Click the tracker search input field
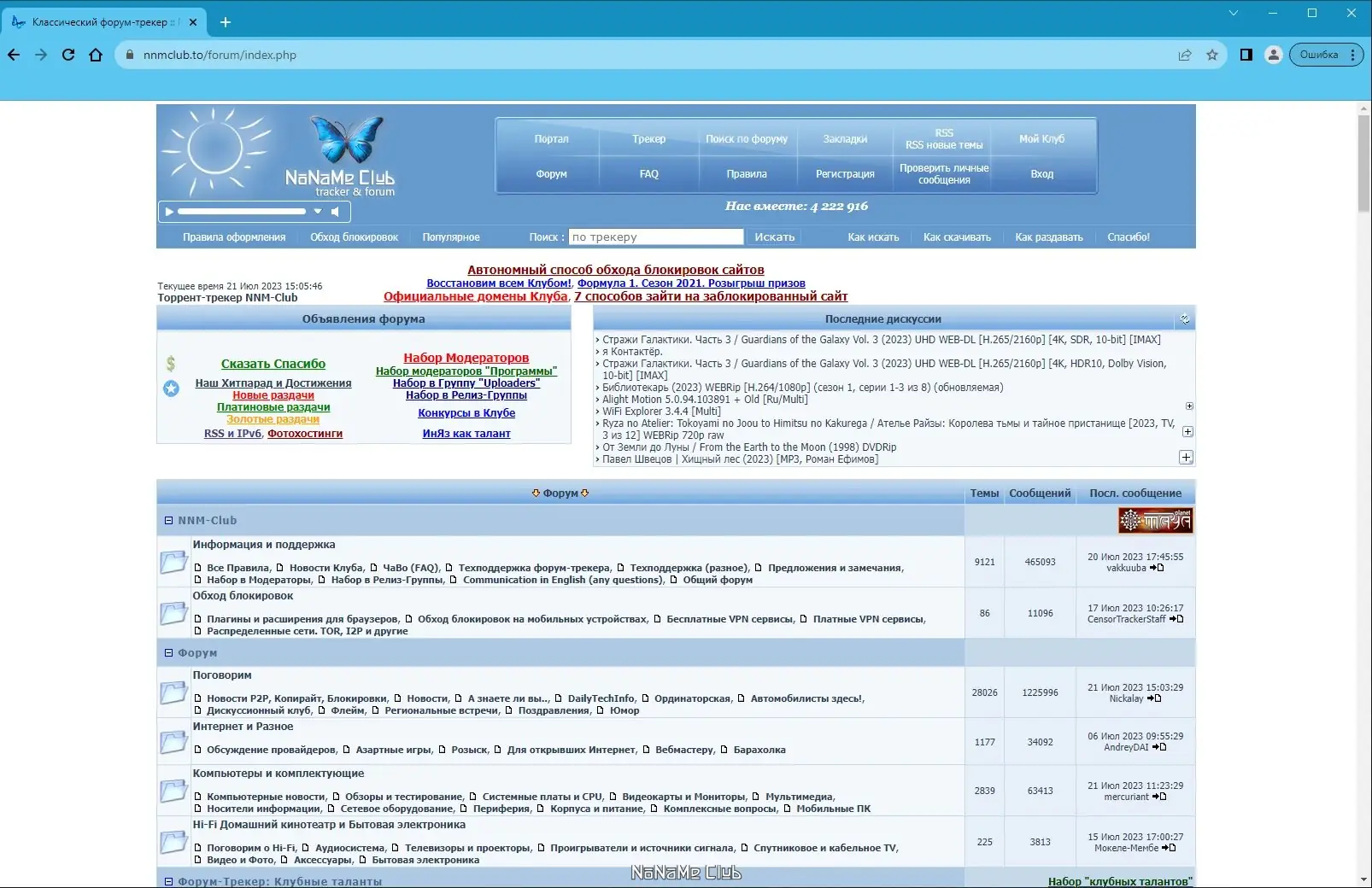1372x888 pixels. point(656,237)
